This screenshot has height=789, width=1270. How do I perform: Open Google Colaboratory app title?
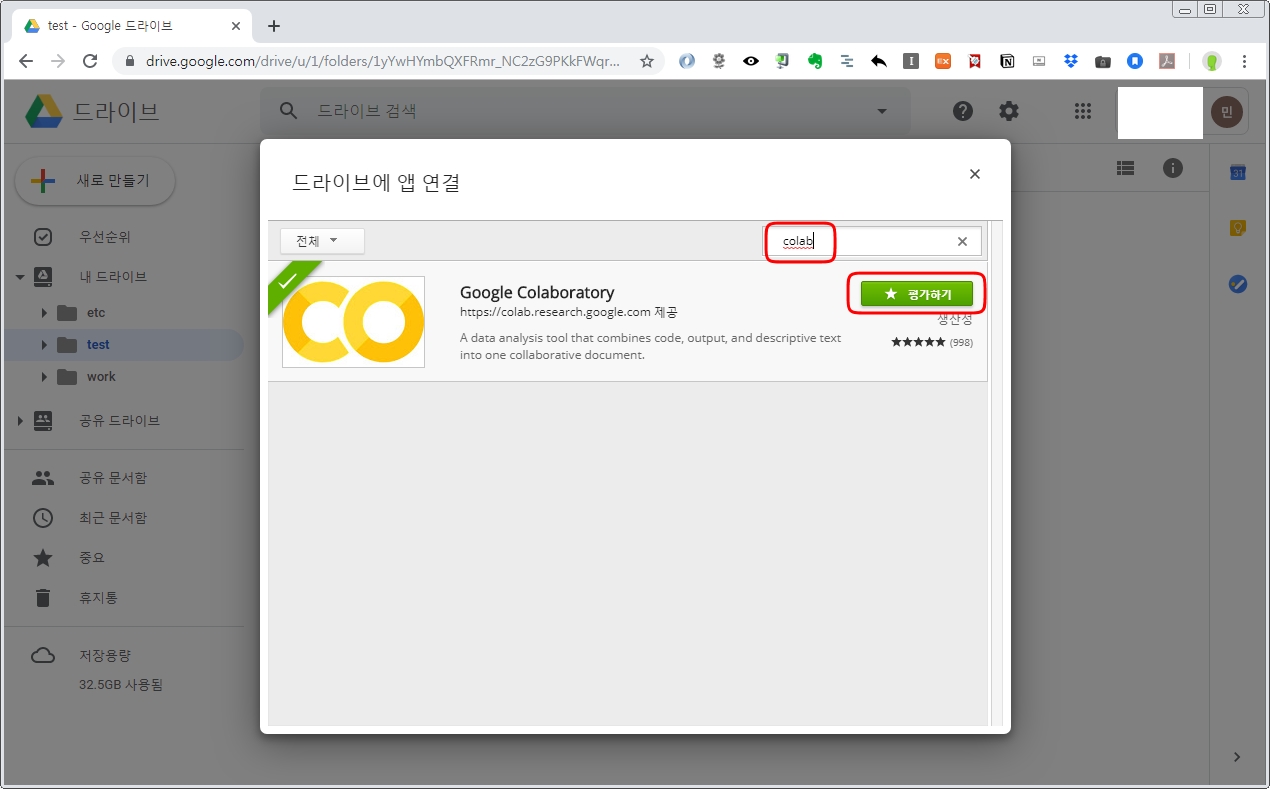537,292
